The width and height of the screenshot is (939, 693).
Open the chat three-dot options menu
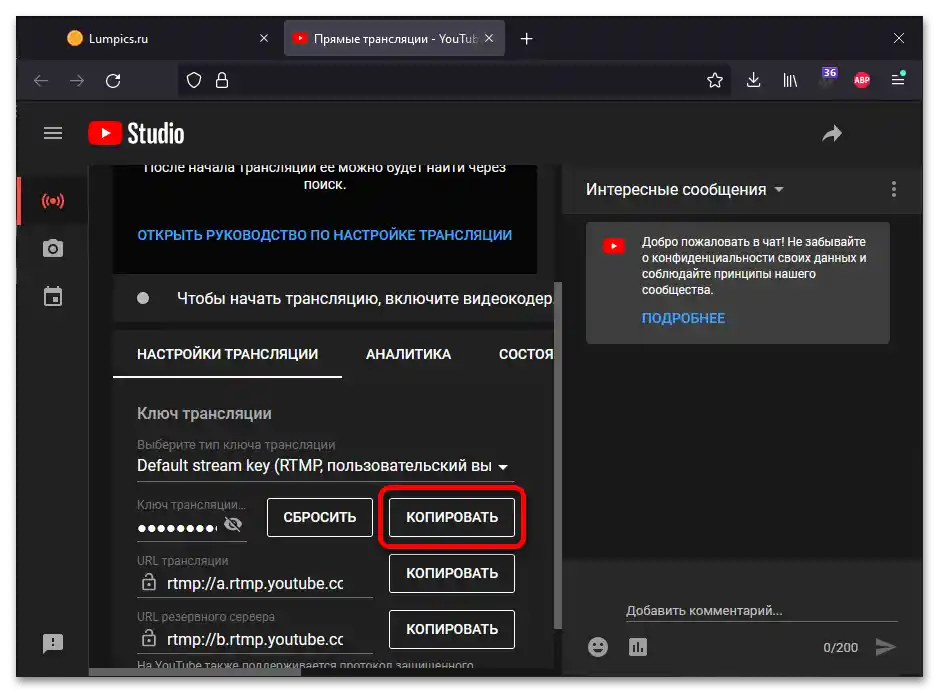[x=893, y=189]
